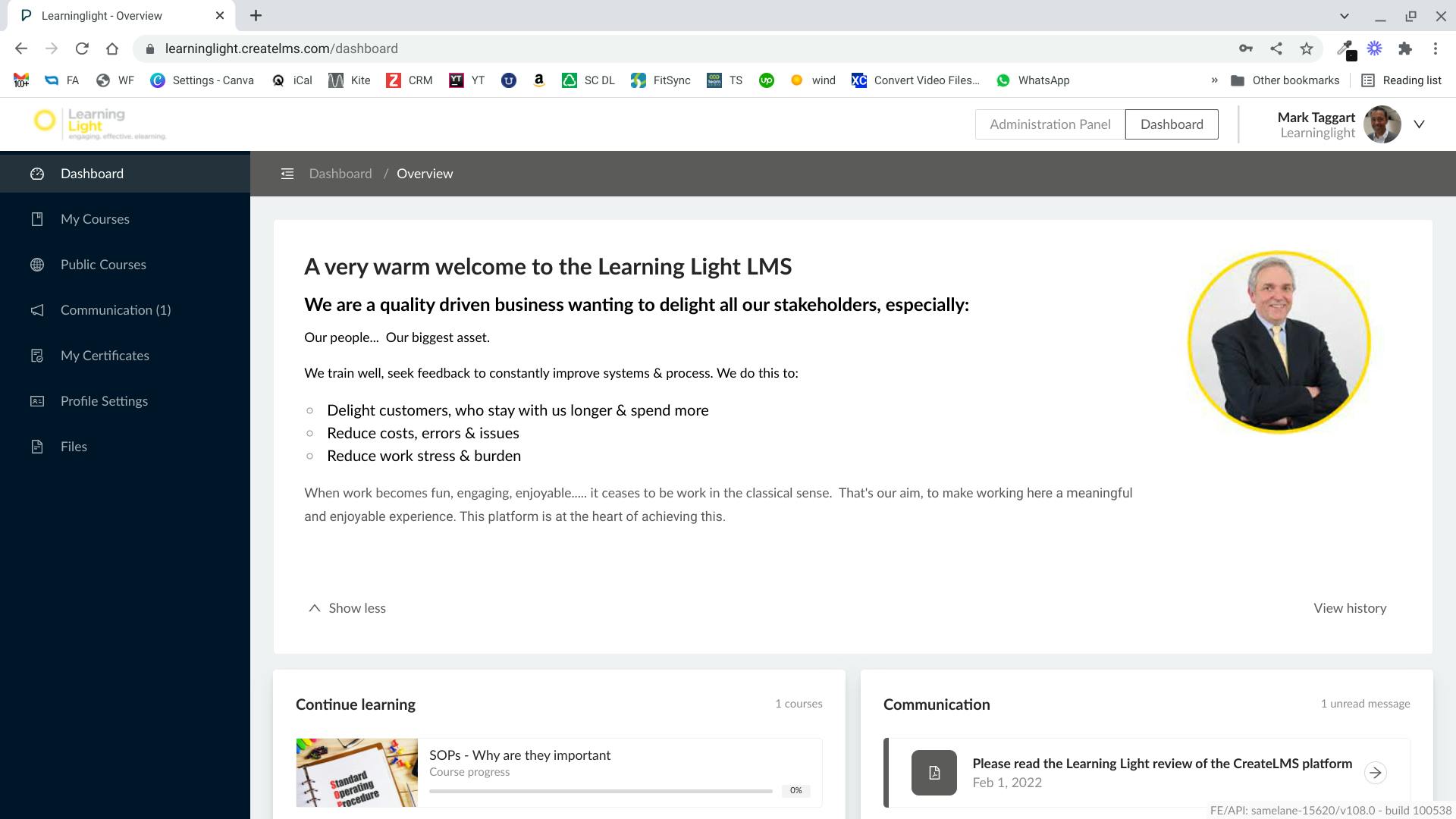This screenshot has height=819, width=1456.
Task: Open Communication with the unread notification
Action: [x=115, y=309]
